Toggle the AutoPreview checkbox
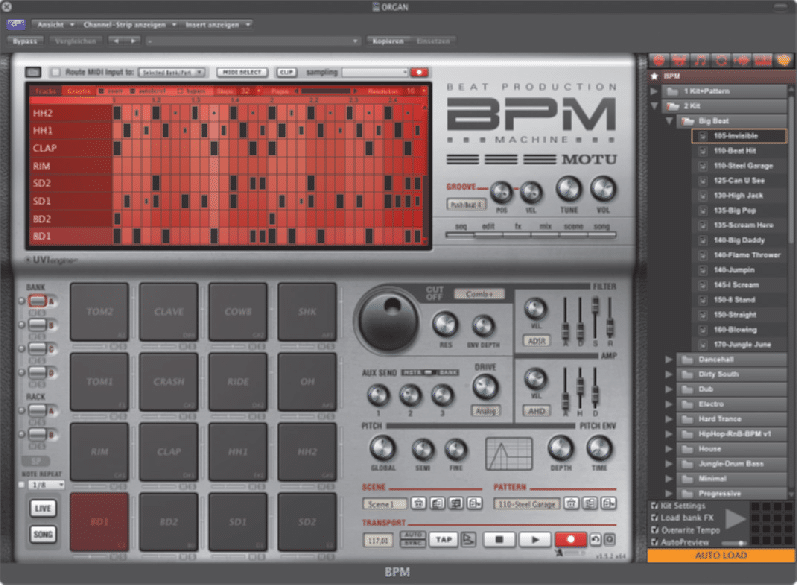The height and width of the screenshot is (585, 797). point(655,542)
